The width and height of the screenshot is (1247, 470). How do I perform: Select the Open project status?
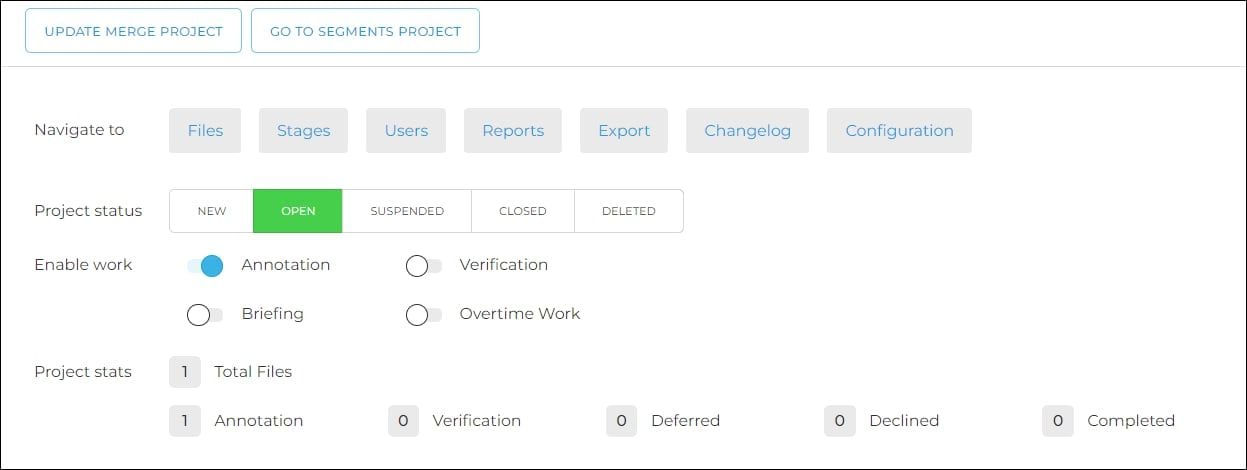298,211
